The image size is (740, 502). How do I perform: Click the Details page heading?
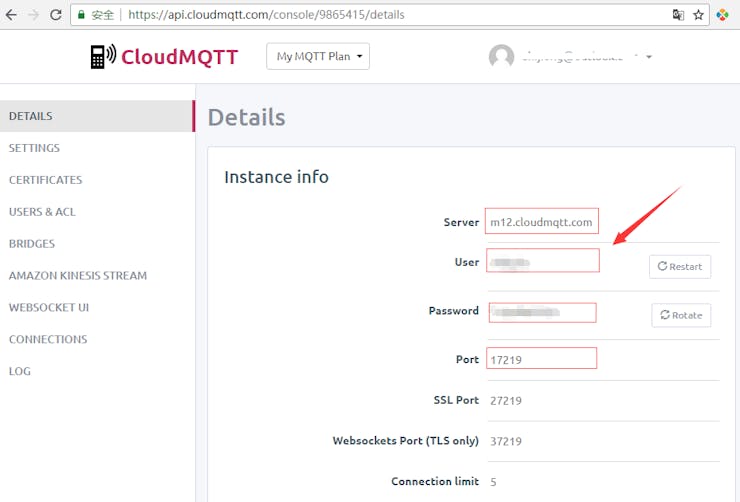click(246, 117)
